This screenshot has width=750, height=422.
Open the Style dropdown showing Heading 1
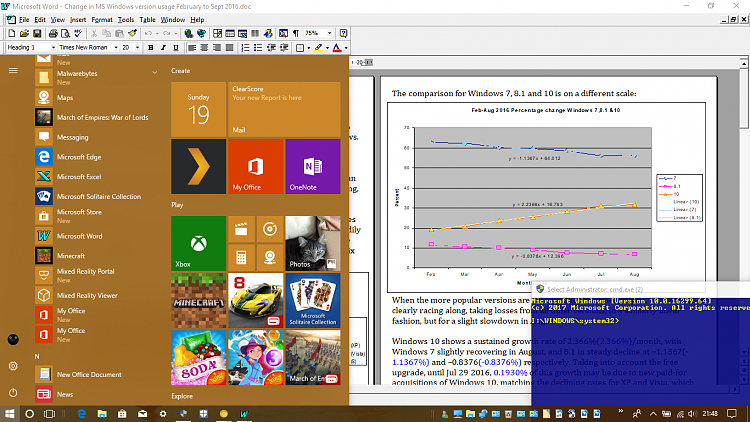[53, 47]
